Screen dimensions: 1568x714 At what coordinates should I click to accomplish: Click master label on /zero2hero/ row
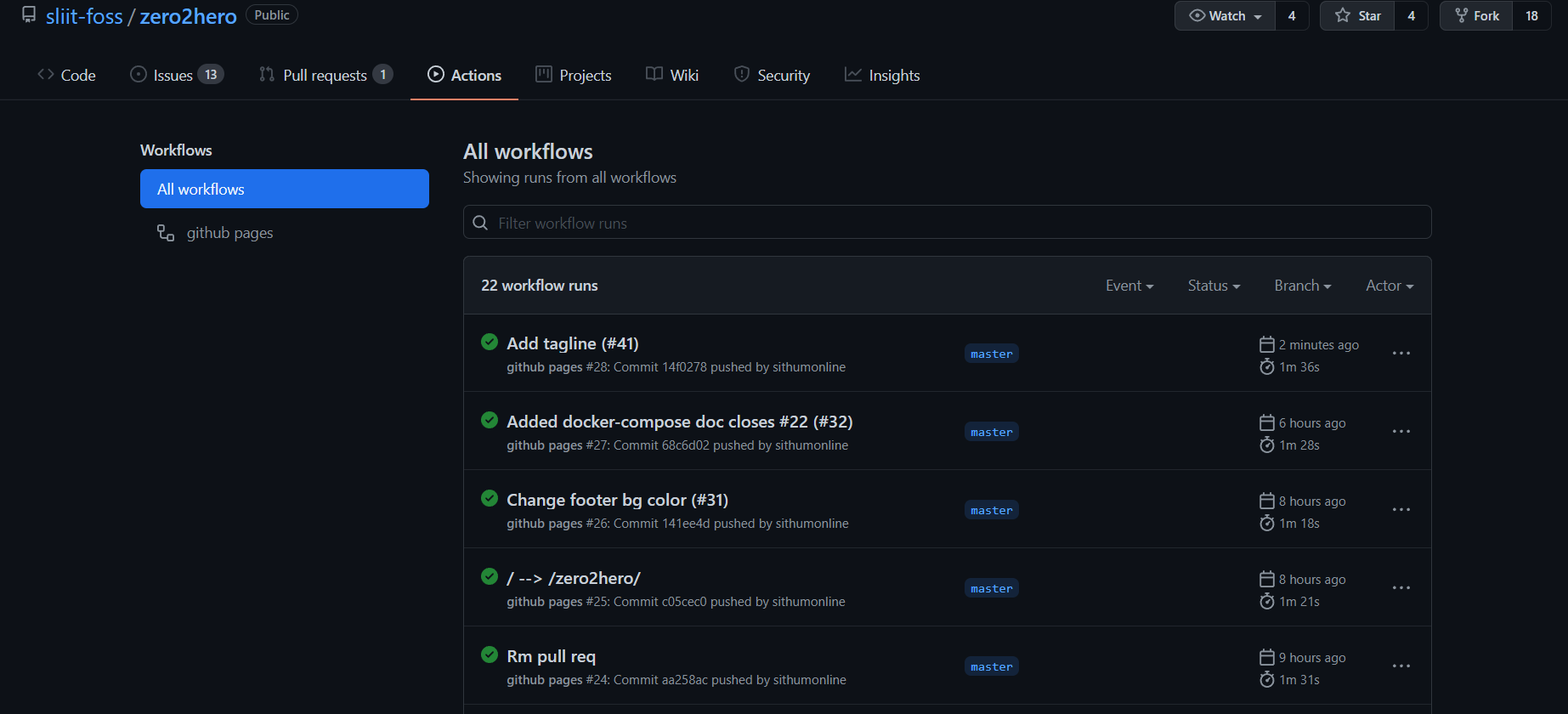coord(992,588)
